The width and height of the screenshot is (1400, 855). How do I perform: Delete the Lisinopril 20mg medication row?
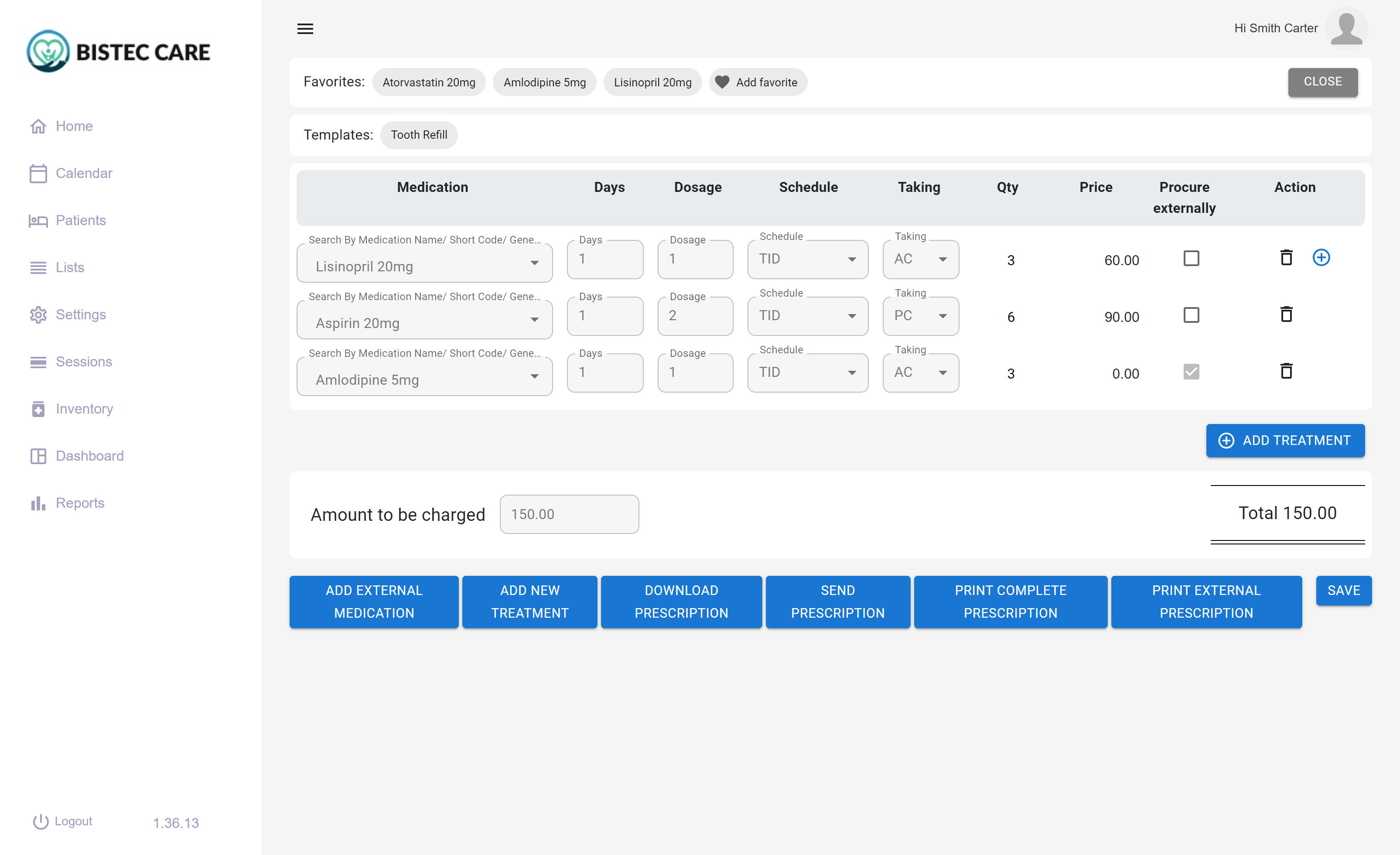point(1286,258)
